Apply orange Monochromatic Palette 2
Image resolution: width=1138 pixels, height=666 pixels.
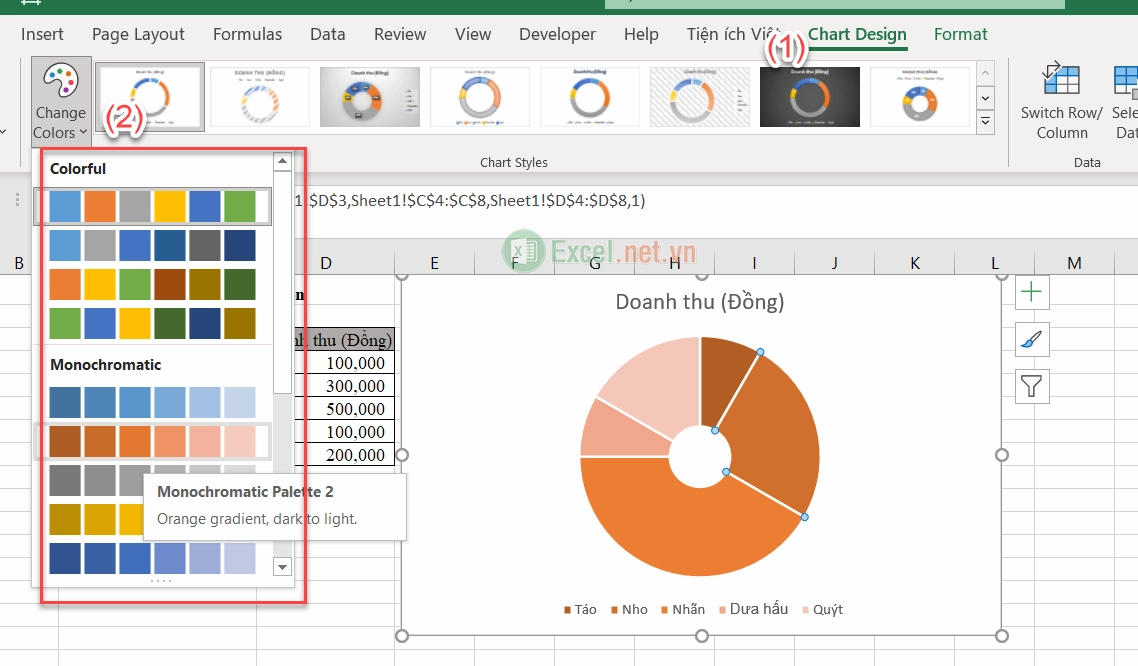coord(152,442)
